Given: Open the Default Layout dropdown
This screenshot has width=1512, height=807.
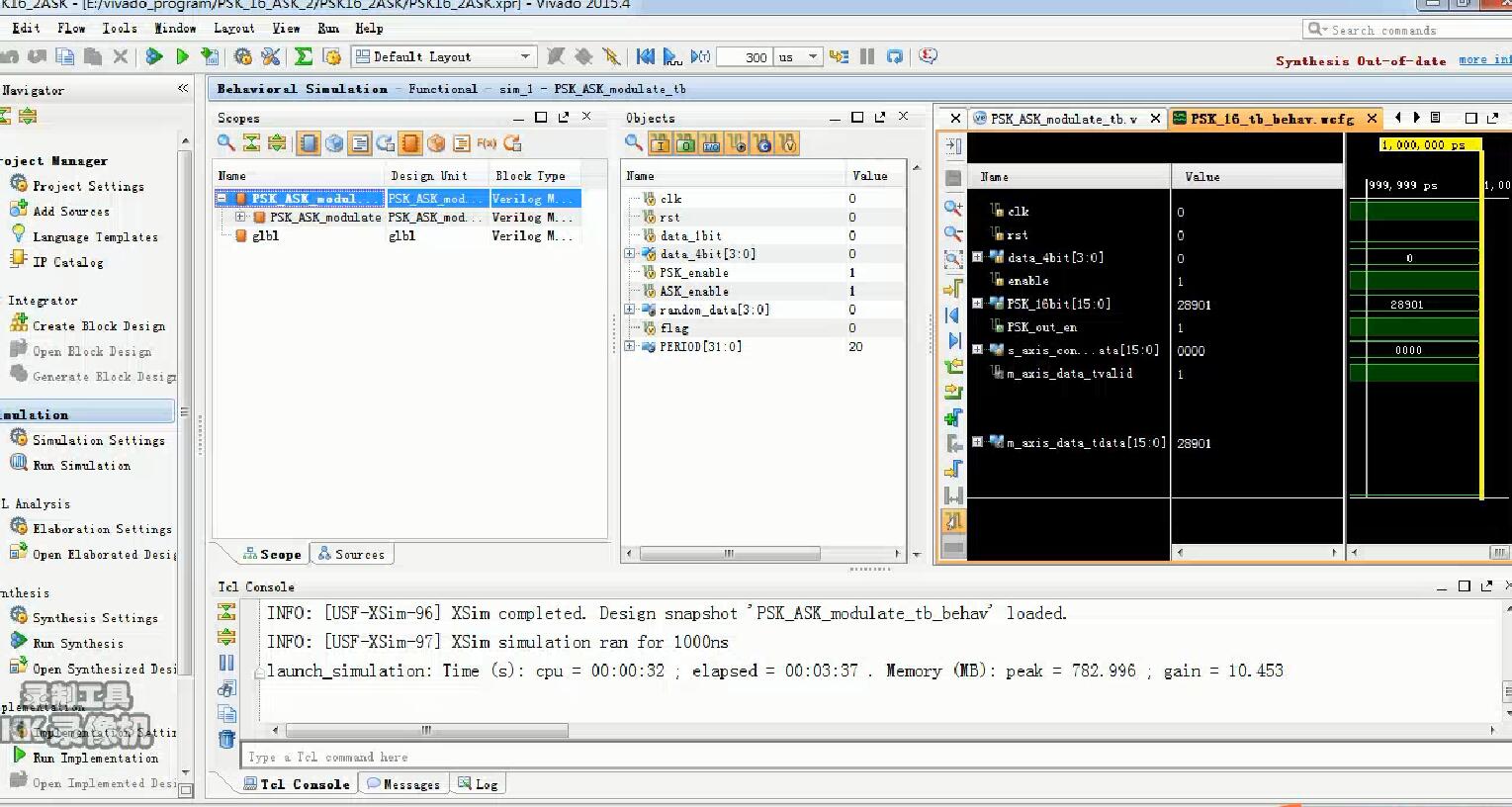Looking at the screenshot, I should click(x=444, y=56).
